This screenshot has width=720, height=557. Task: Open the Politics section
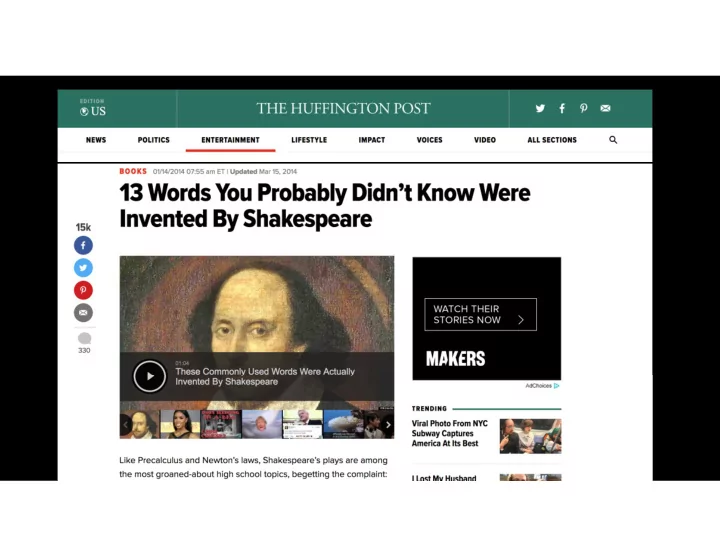[x=153, y=140]
